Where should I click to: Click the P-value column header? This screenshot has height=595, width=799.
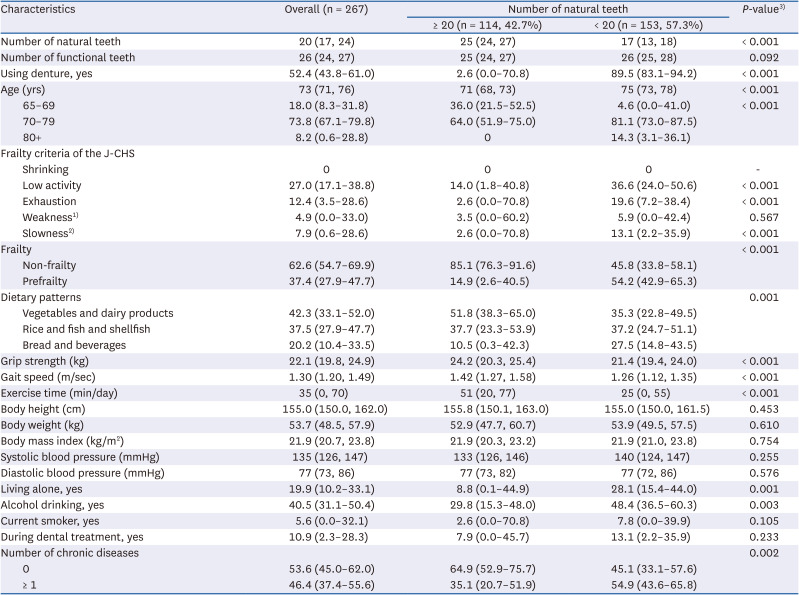pyautogui.click(x=758, y=8)
